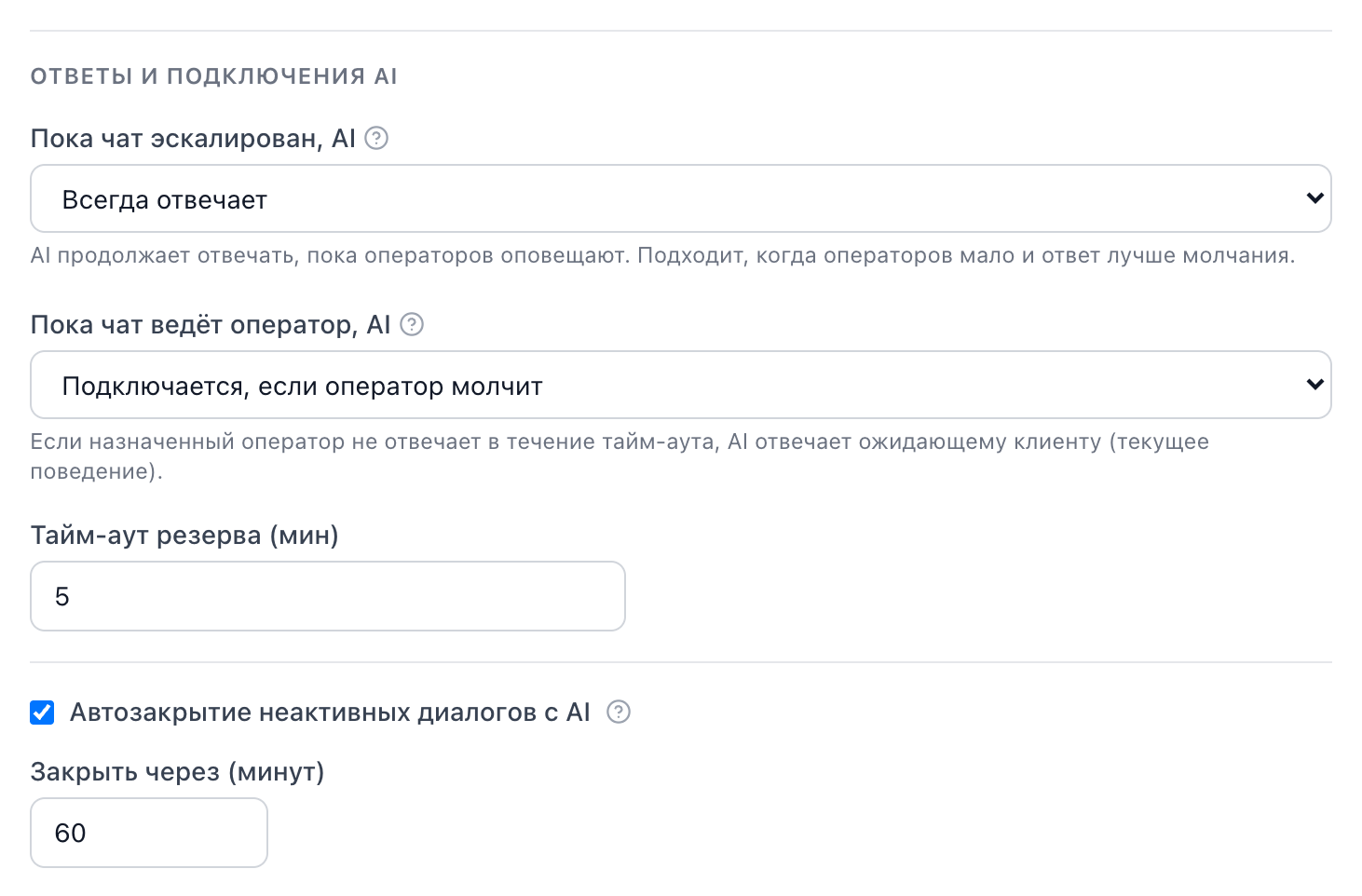
Task: Select the 'Закрыть через (минут)' input
Action: (x=149, y=833)
